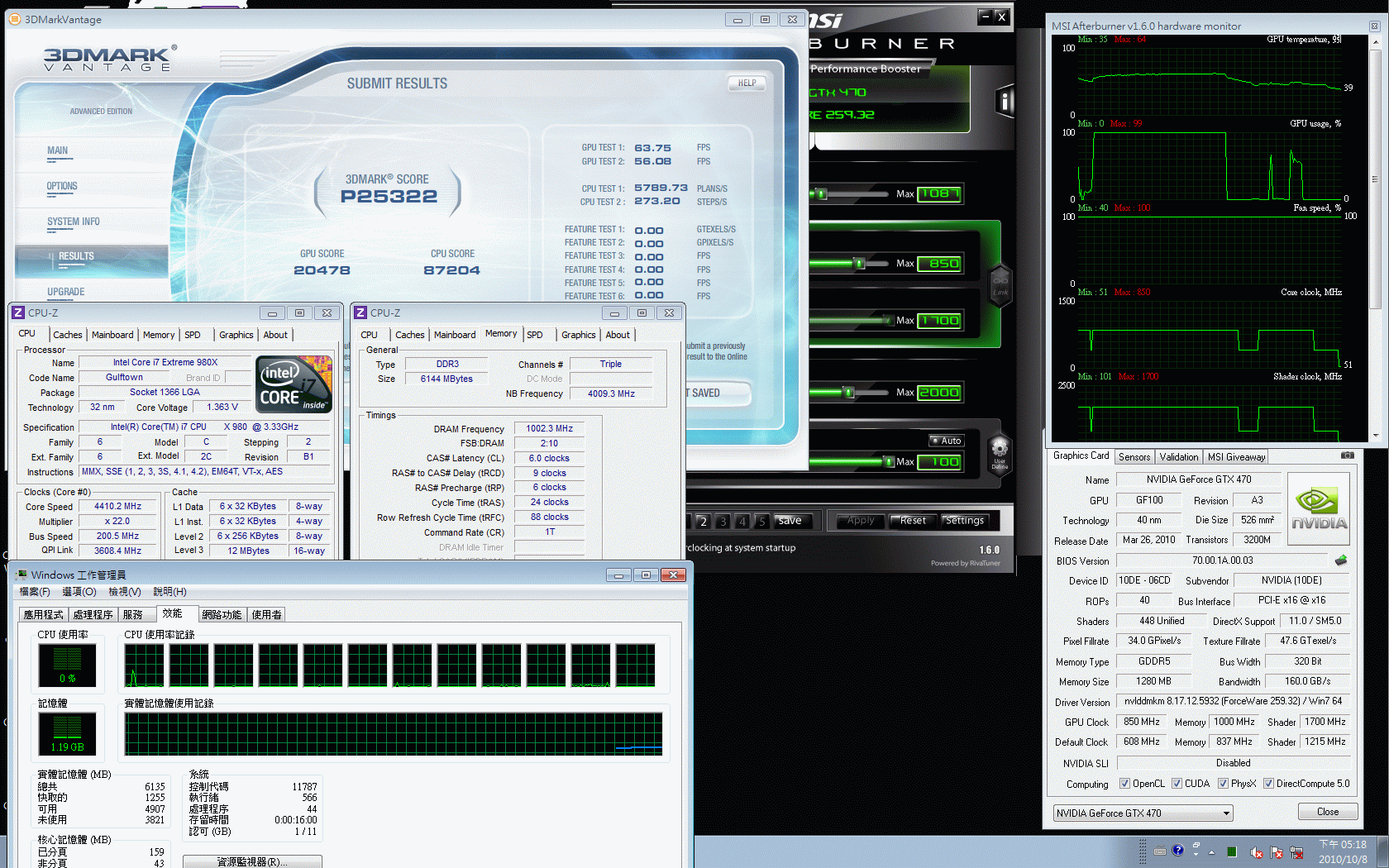The width and height of the screenshot is (1389, 868).
Task: Open the 說明(H) menu in Task Manager
Action: coord(169,592)
